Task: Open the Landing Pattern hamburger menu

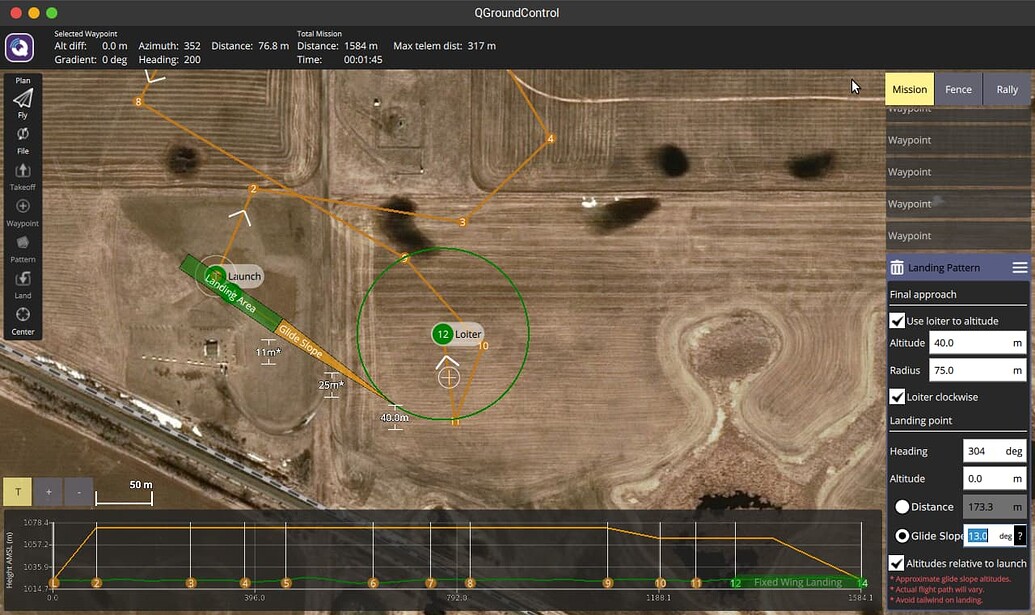Action: pos(1019,268)
